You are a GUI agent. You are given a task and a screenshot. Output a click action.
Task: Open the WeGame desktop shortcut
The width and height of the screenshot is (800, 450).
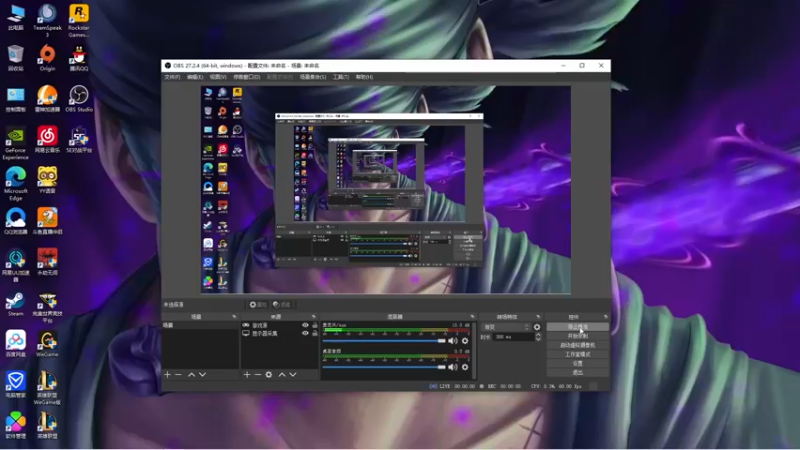pyautogui.click(x=47, y=344)
